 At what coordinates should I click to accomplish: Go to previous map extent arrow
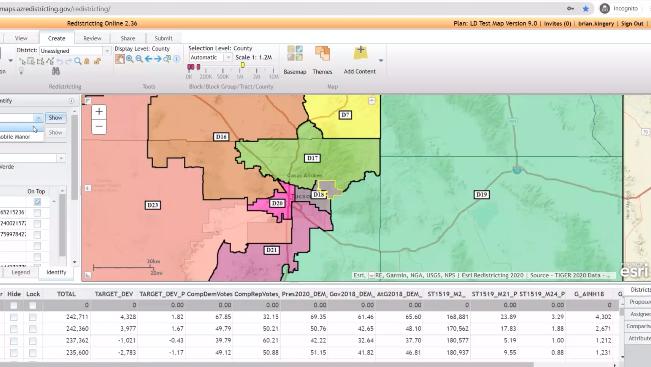[x=148, y=59]
